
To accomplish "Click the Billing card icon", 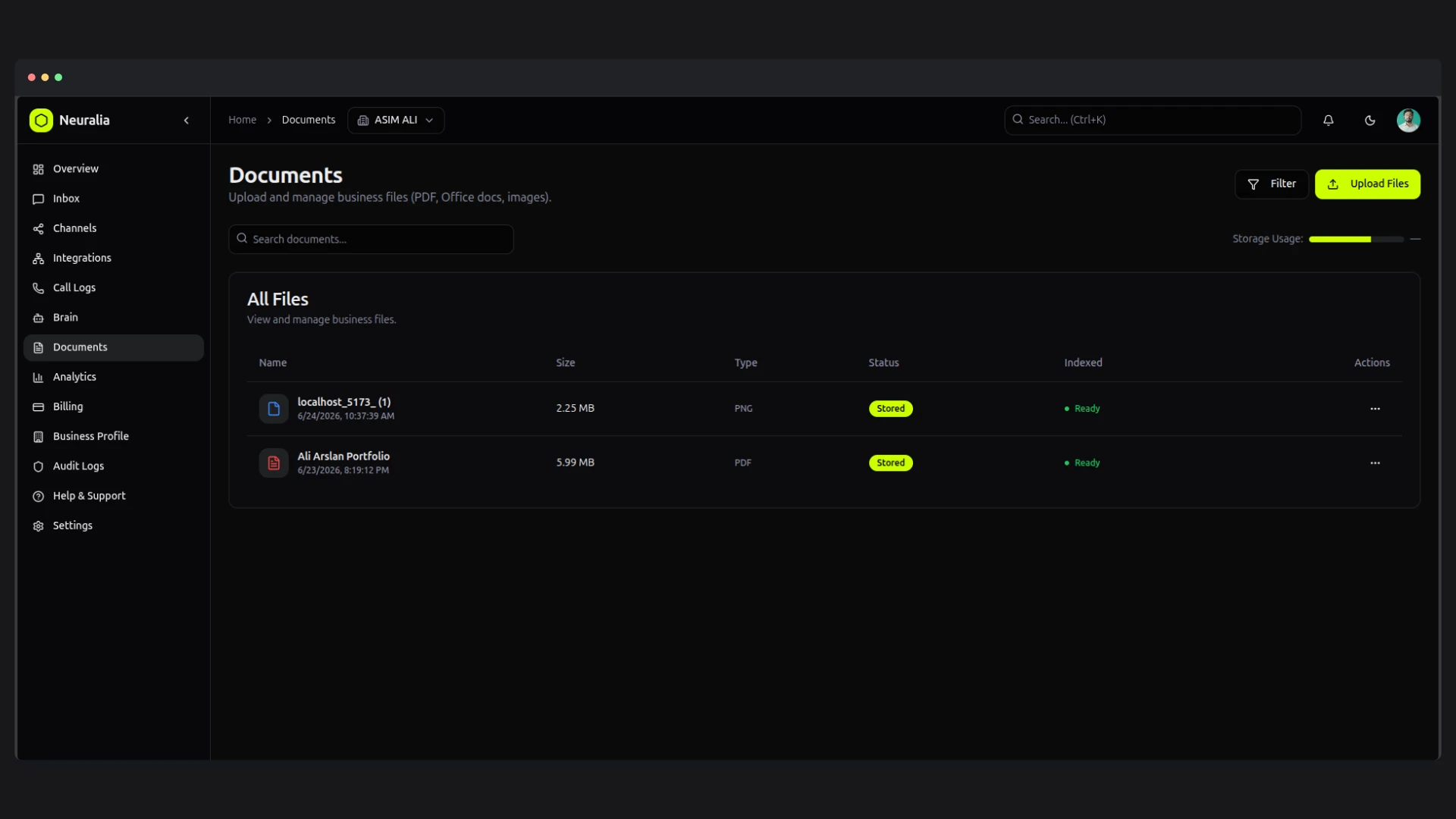I will tap(39, 407).
